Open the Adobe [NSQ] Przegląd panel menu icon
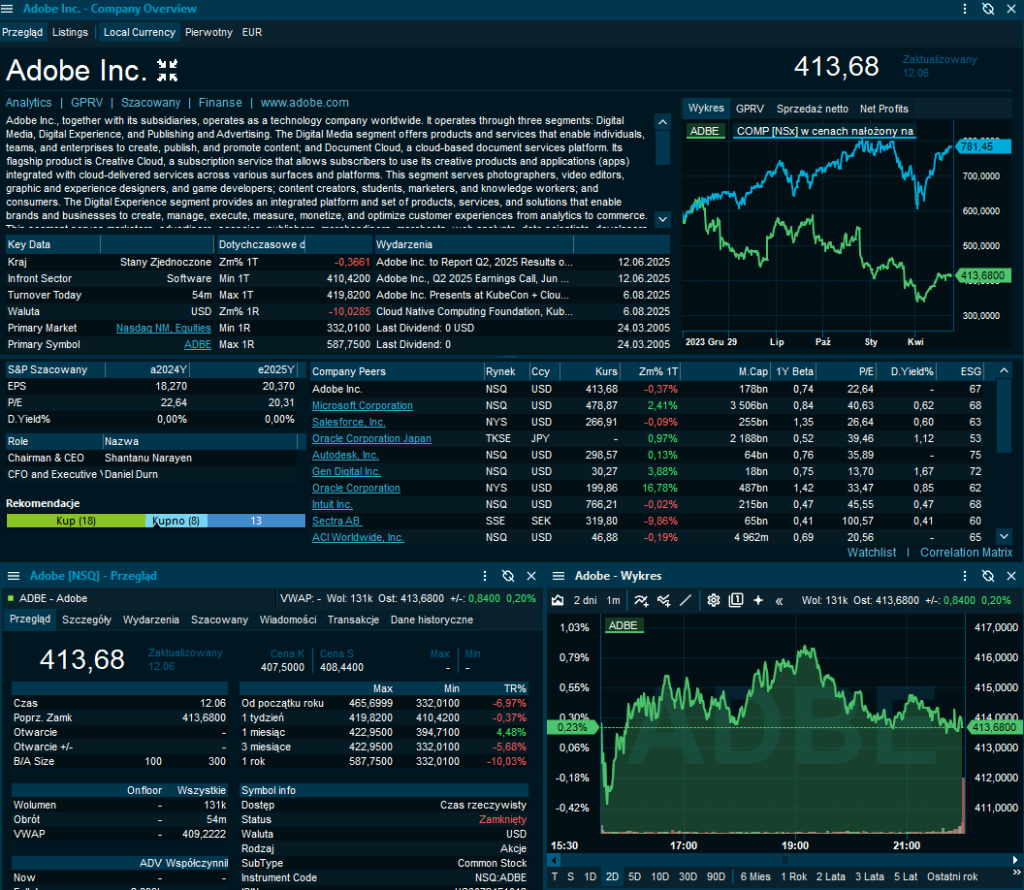The image size is (1024, 890). (13, 575)
